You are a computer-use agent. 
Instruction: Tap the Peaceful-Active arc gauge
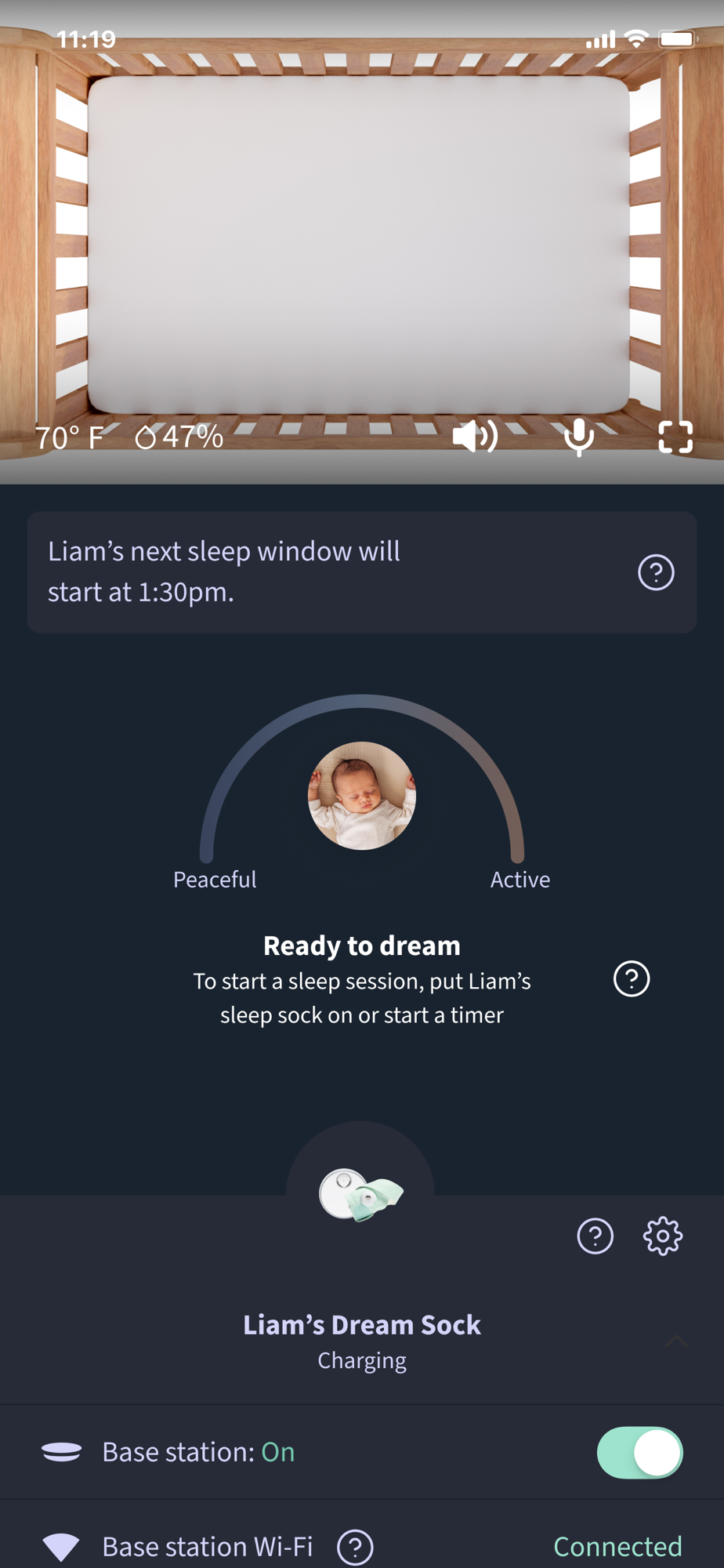tap(362, 778)
